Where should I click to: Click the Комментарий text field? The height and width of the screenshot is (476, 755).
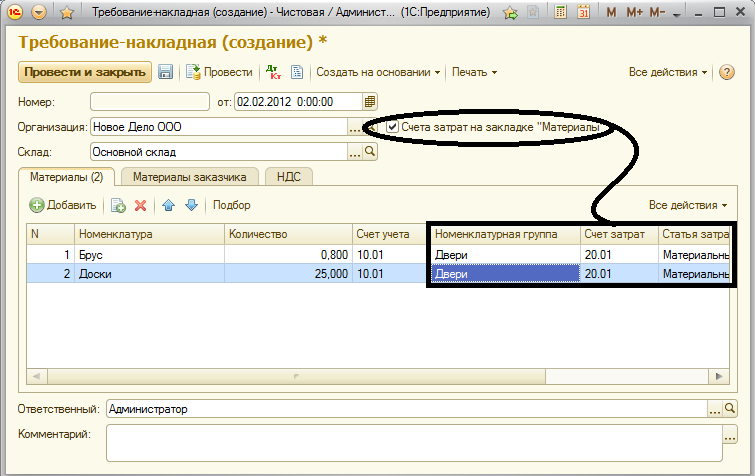click(x=414, y=443)
